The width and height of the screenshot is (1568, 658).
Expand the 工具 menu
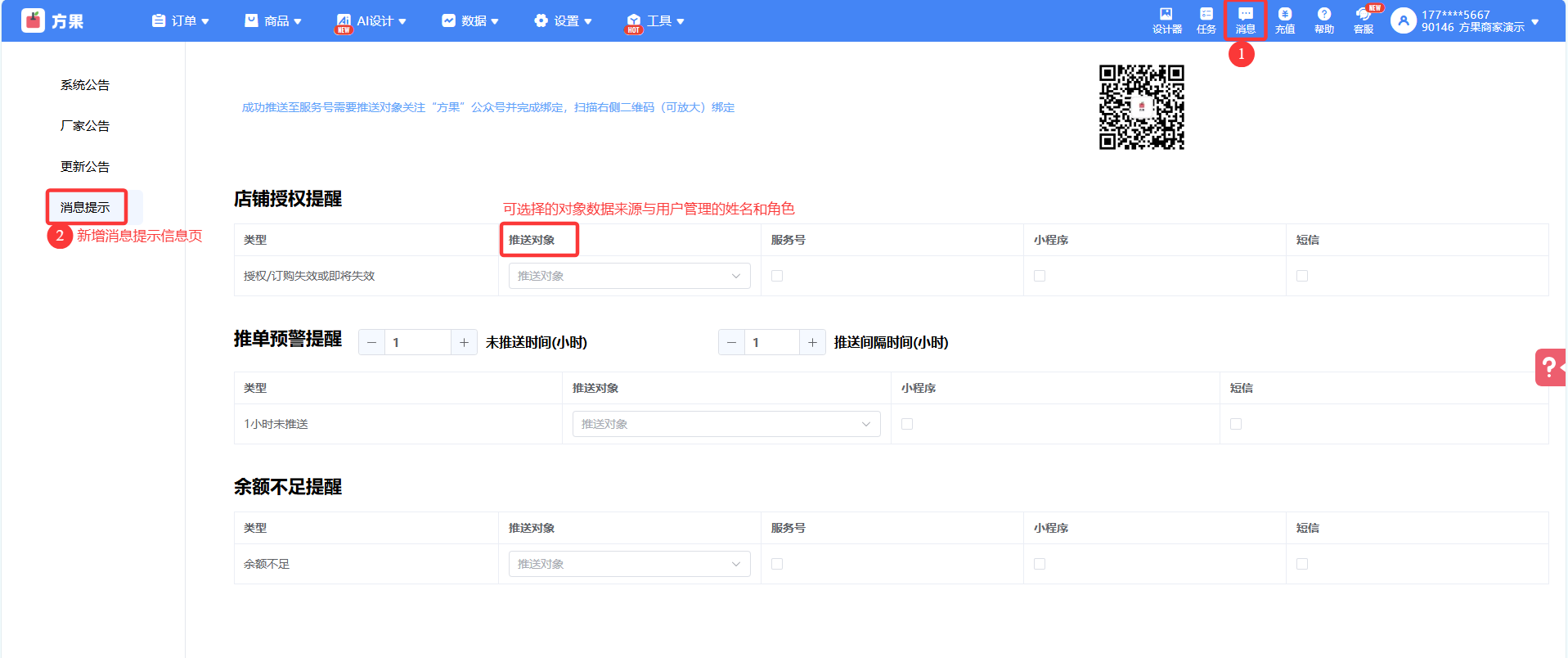coord(655,20)
